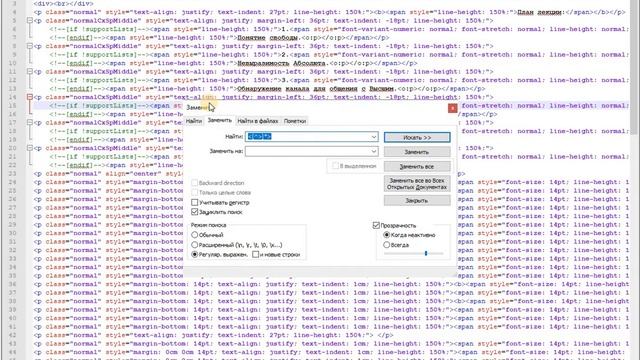Select the Заменить tab

click(220, 120)
